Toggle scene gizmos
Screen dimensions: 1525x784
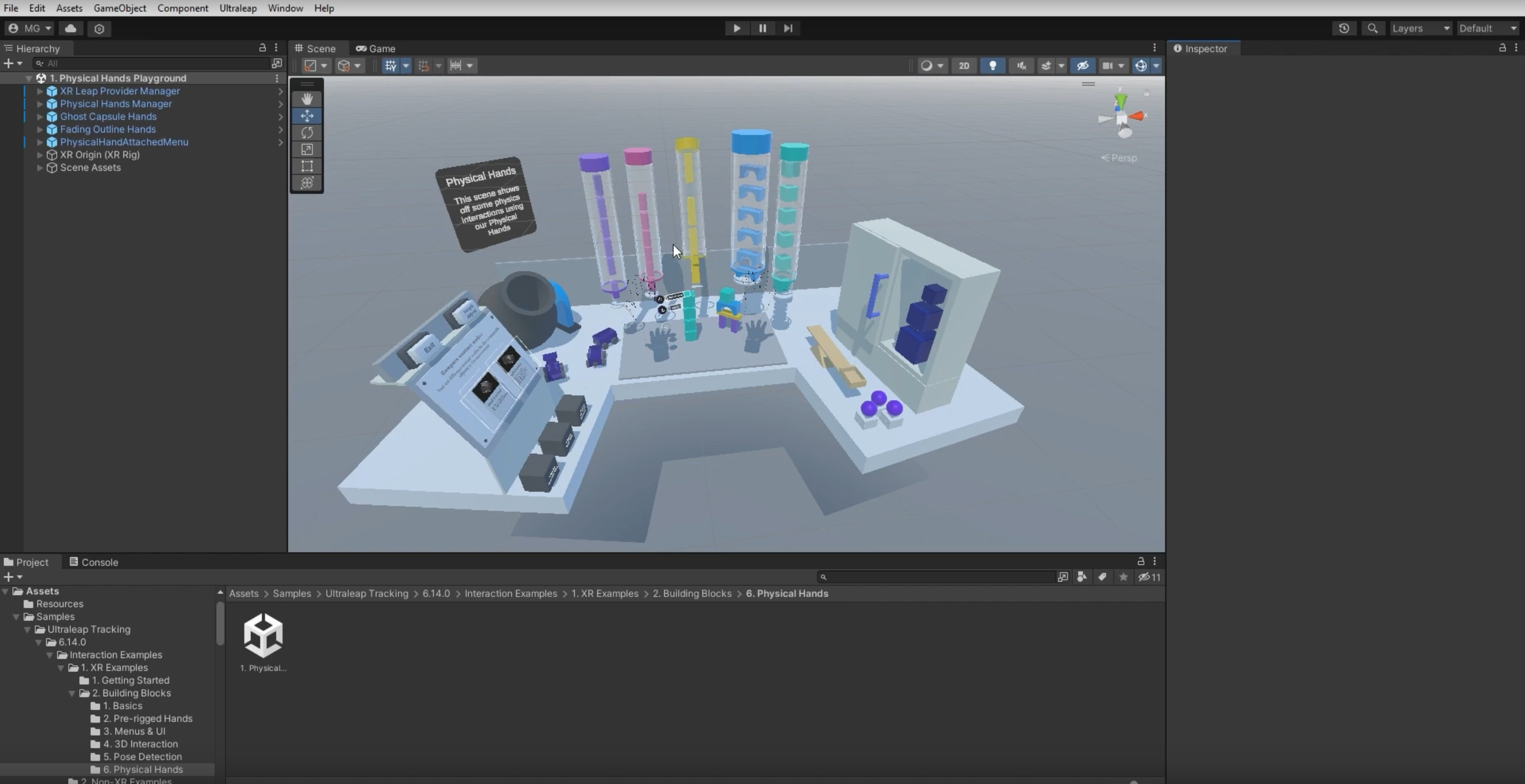tap(1140, 66)
